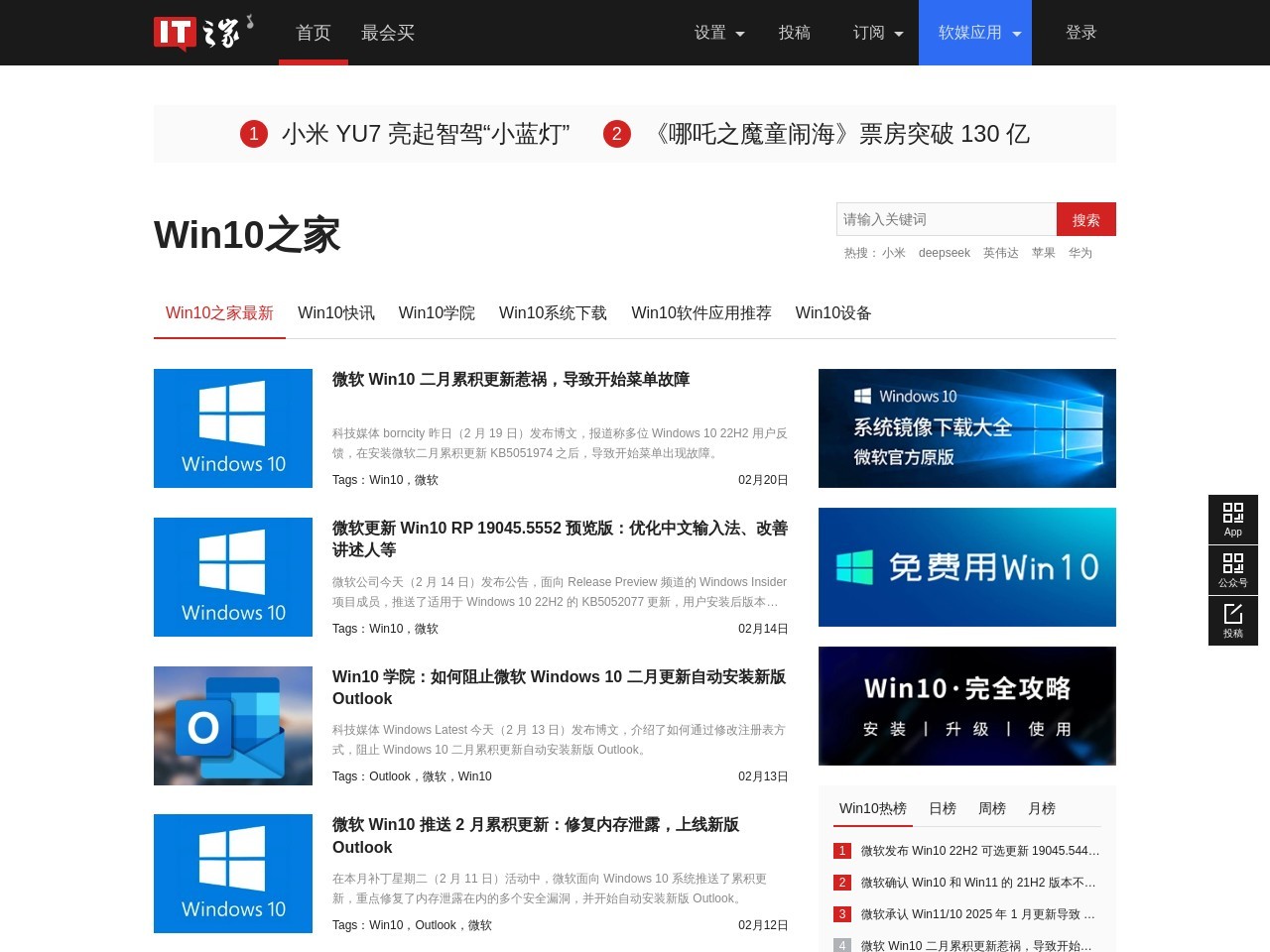The image size is (1270, 952).
Task: Open thumbnail of RP 19045.5552 预览版 article
Action: (233, 577)
